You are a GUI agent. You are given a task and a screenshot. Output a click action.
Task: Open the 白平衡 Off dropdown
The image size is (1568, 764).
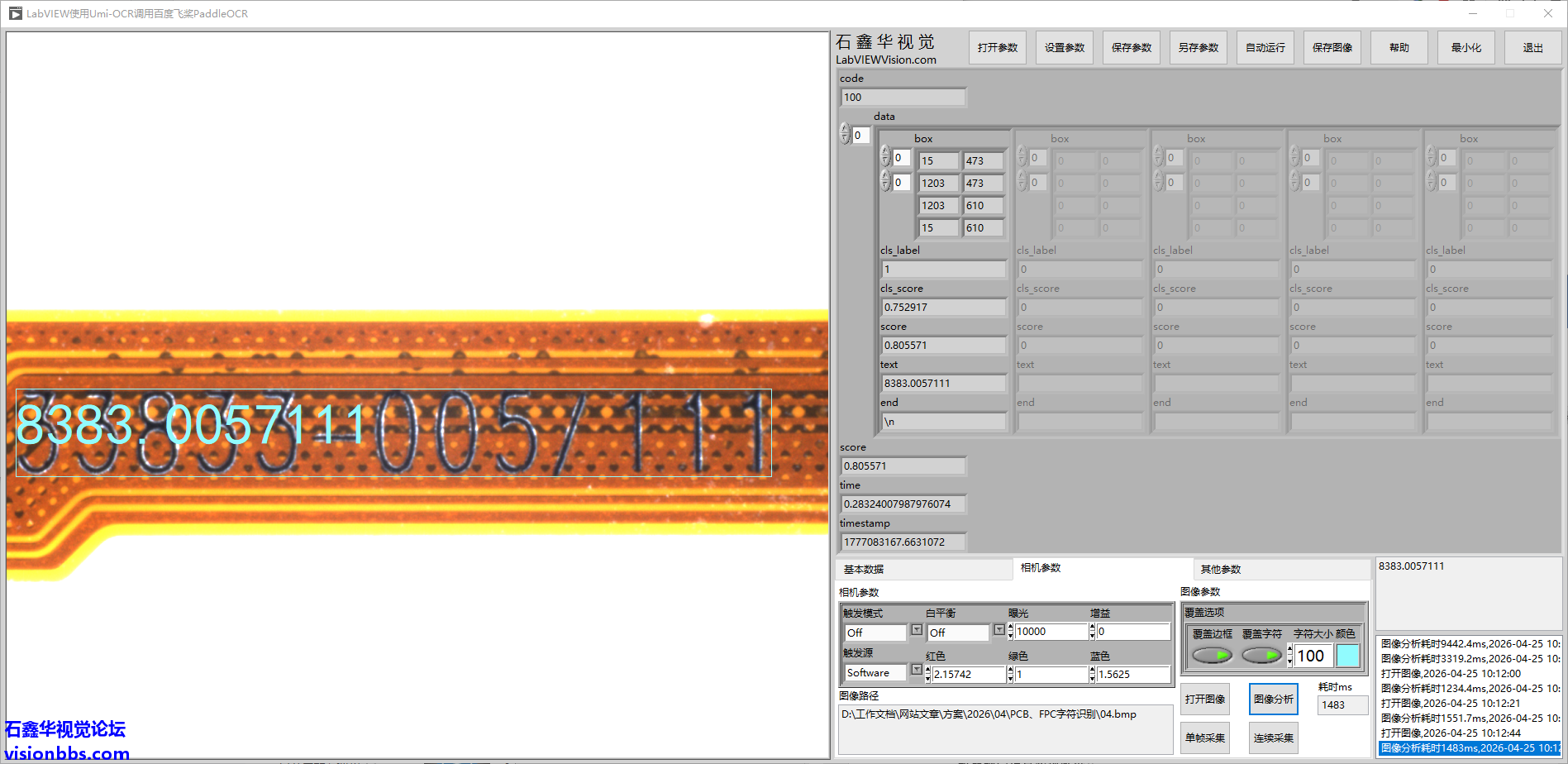[x=999, y=631]
